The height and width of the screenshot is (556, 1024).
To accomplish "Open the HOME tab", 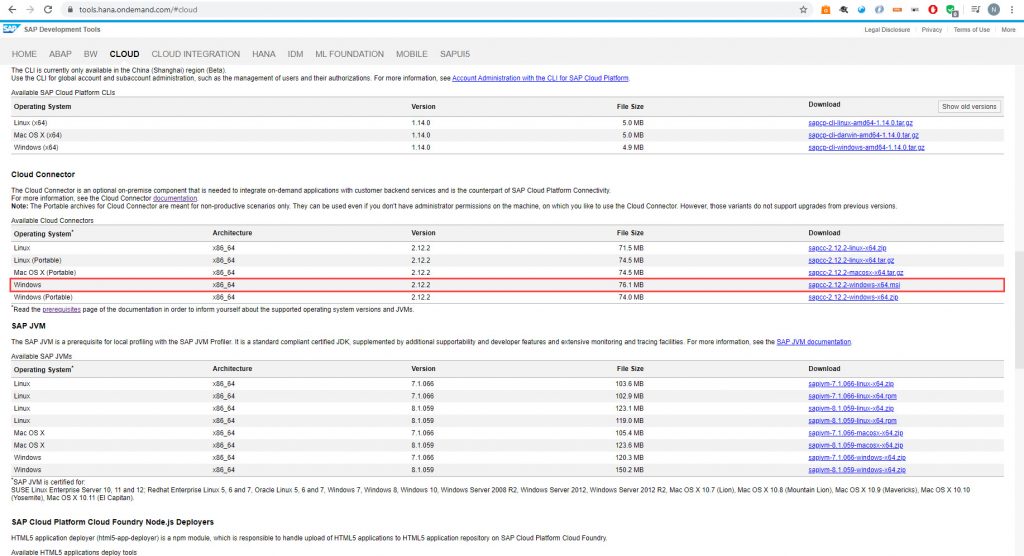I will [24, 54].
